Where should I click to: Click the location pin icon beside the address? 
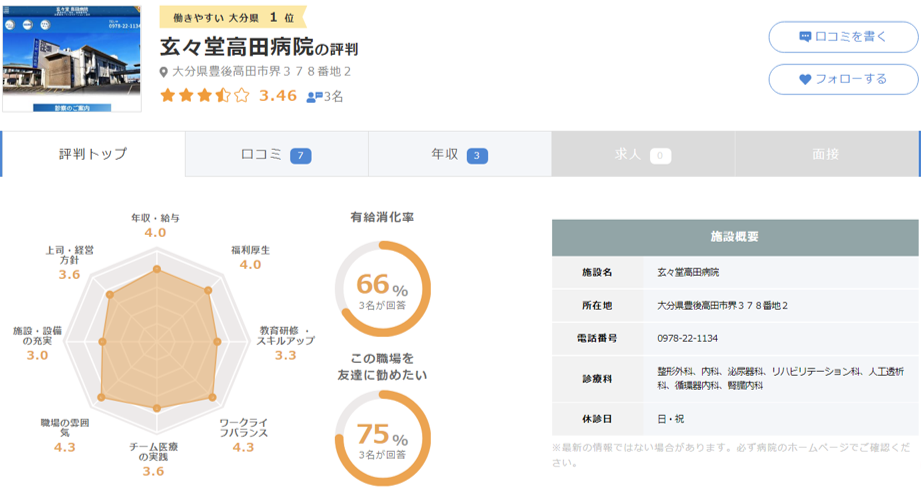tap(164, 72)
